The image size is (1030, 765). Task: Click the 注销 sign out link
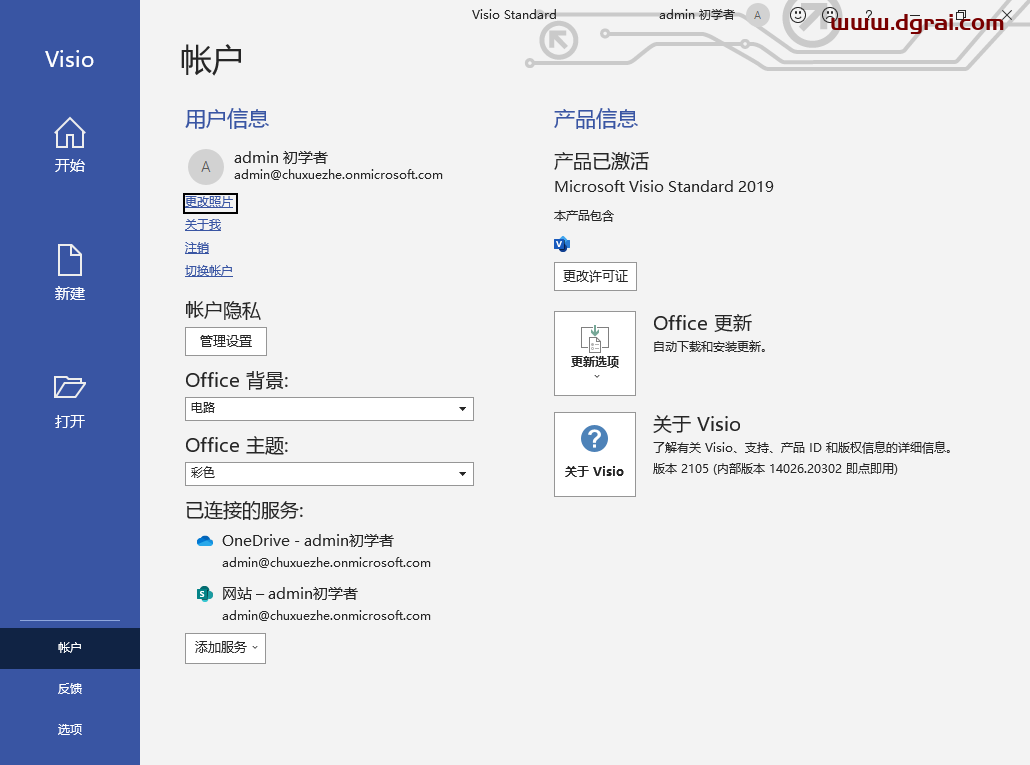click(x=196, y=248)
